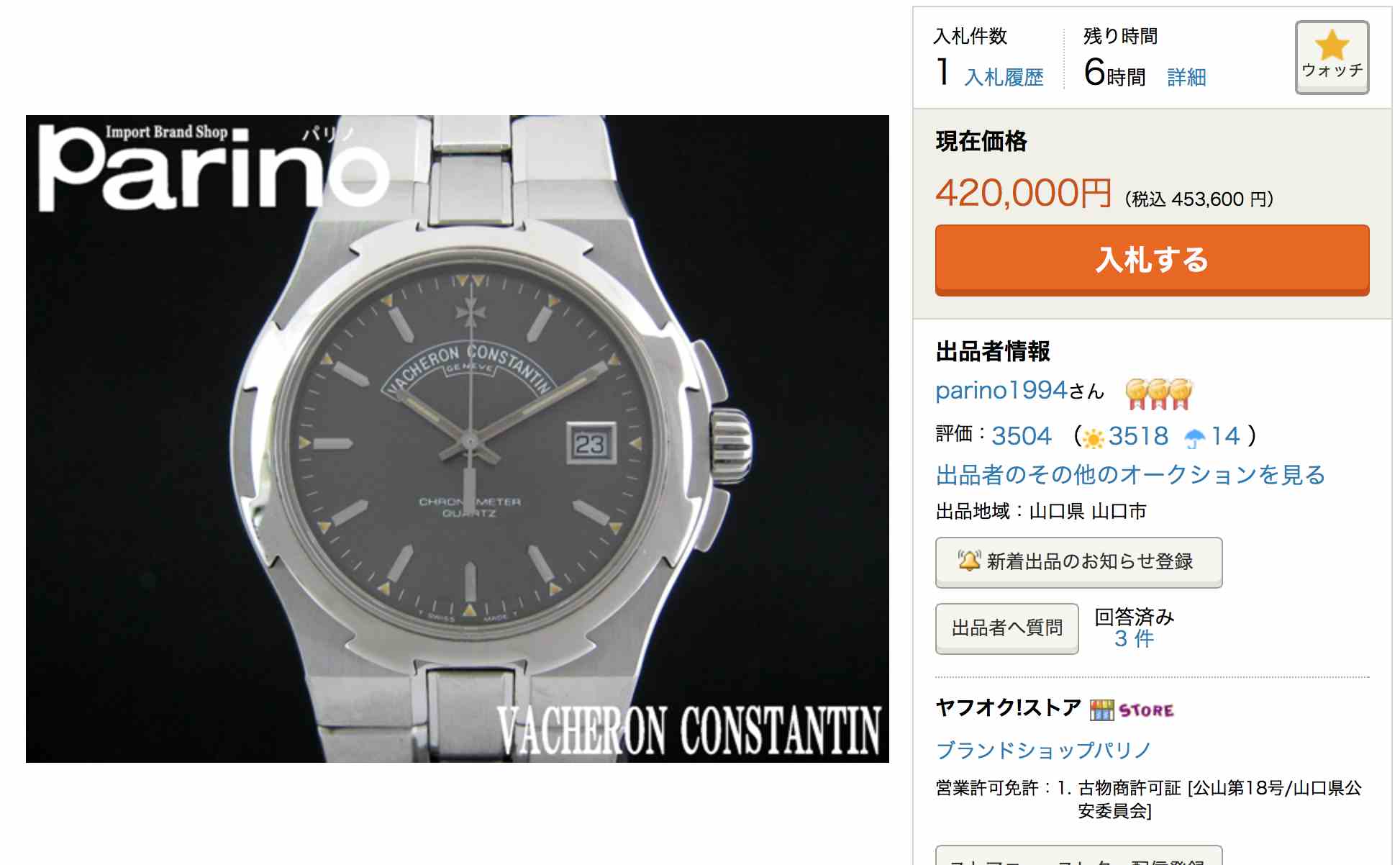The width and height of the screenshot is (1400, 865).
Task: Click the Vacheron Constantin watch photo
Action: pyautogui.click(x=458, y=439)
